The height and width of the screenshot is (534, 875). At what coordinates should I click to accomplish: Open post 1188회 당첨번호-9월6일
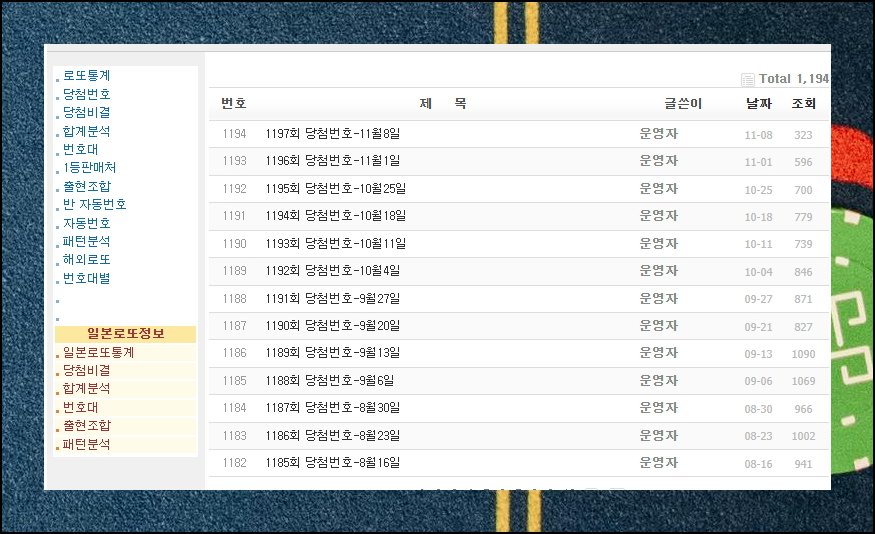330,381
